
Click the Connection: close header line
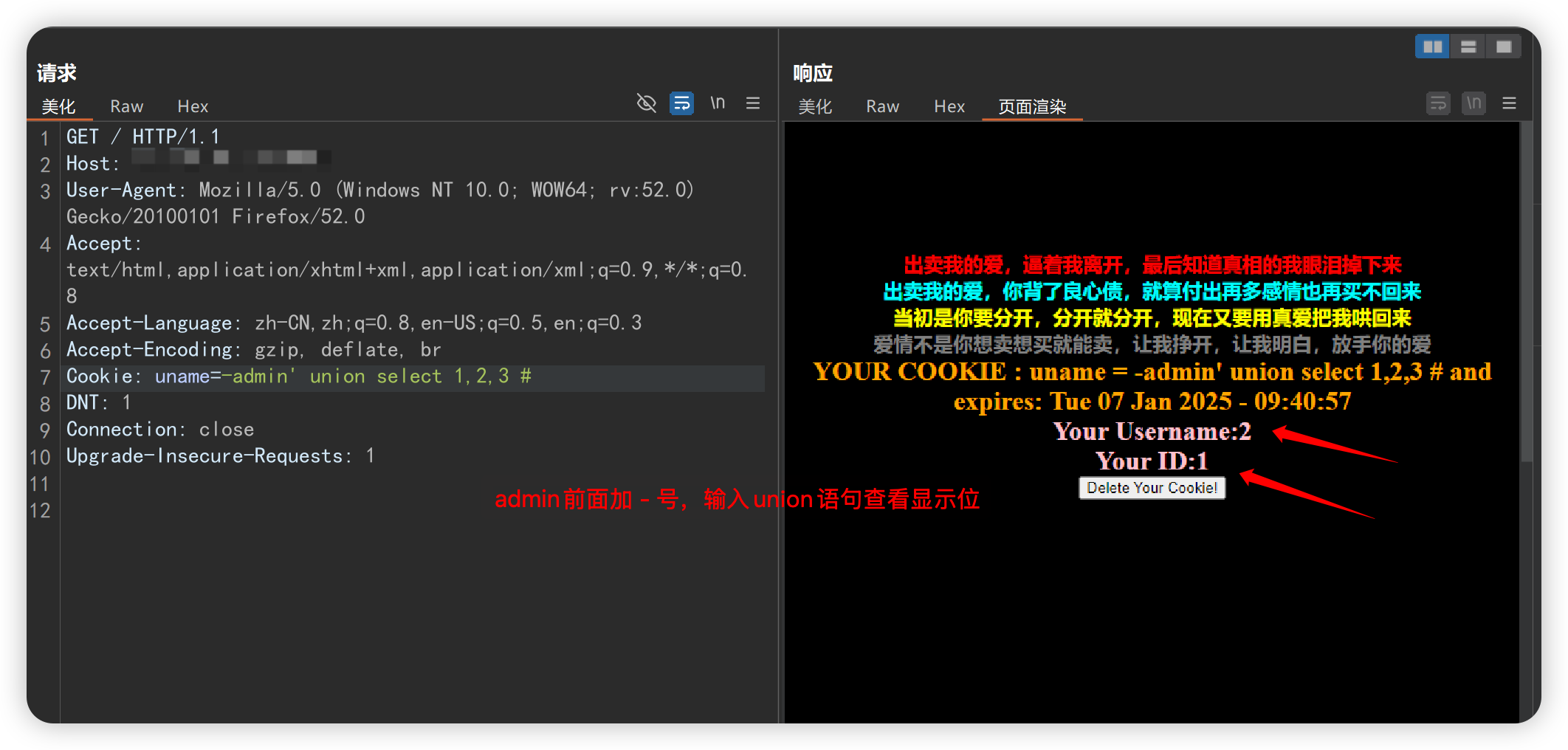coord(160,429)
